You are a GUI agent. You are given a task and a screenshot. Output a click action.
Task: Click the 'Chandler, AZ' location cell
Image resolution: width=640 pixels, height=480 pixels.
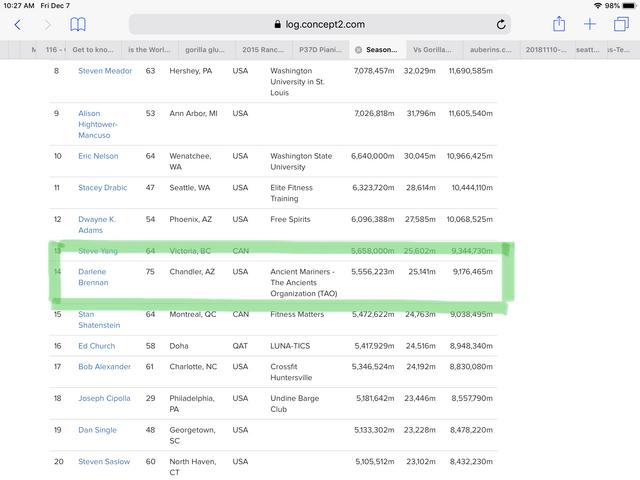[x=192, y=271]
